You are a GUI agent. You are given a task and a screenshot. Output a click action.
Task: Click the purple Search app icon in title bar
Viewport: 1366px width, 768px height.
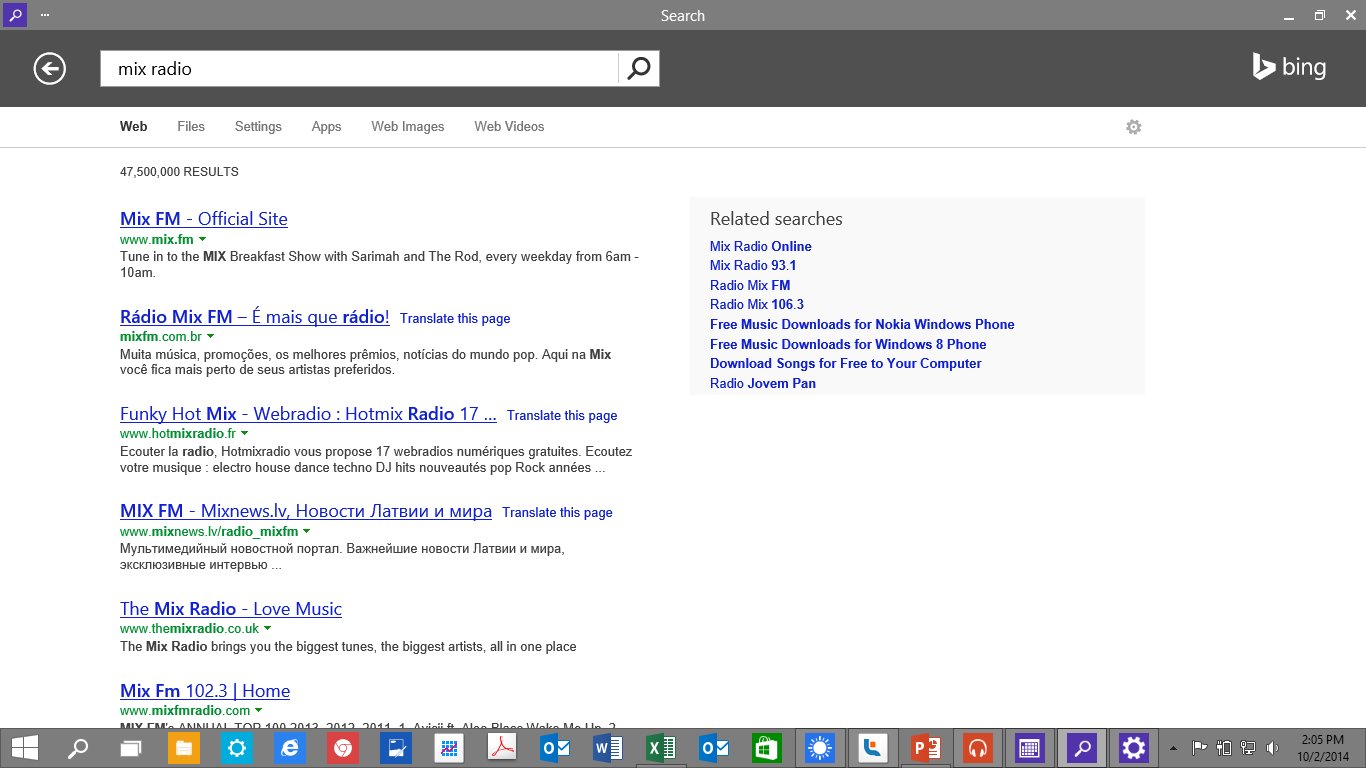(14, 15)
